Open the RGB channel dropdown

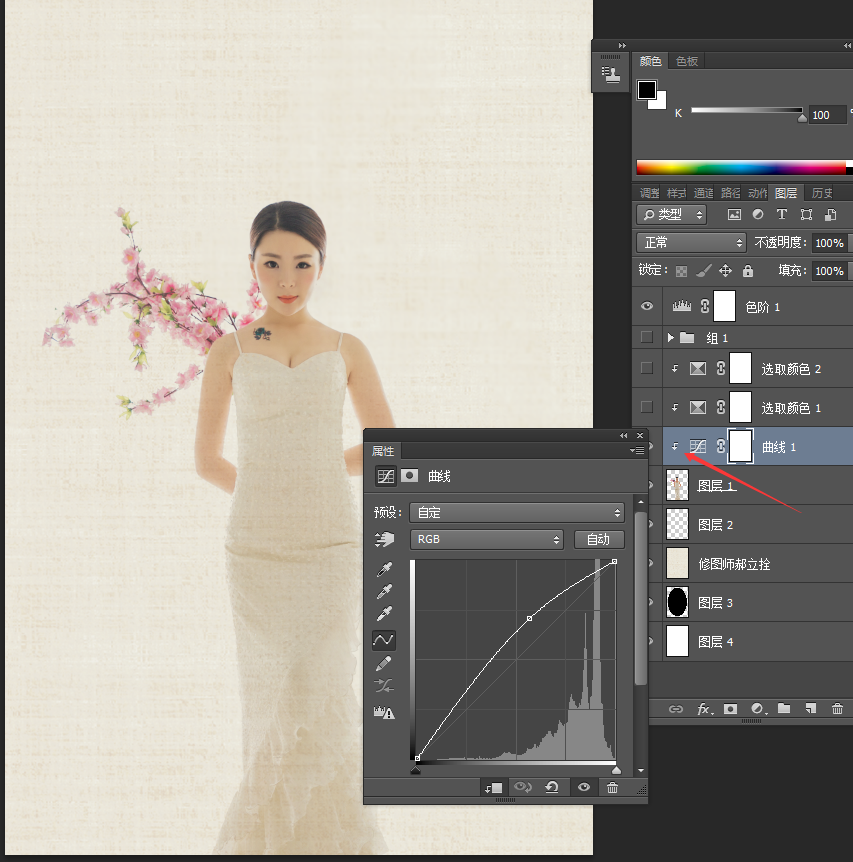(487, 539)
